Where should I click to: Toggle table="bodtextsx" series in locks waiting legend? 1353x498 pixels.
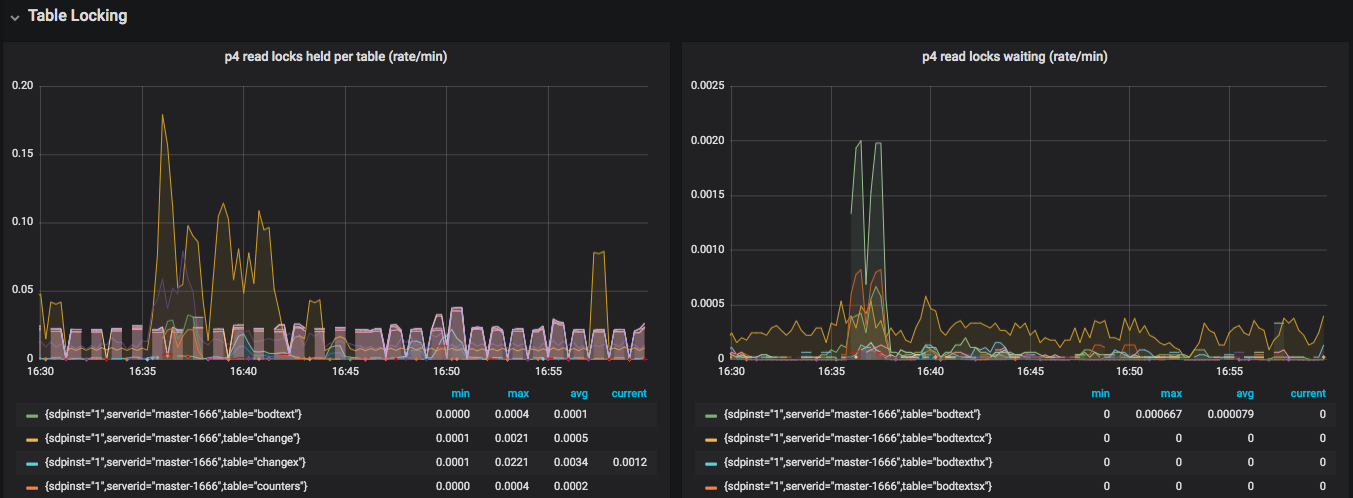[858, 486]
